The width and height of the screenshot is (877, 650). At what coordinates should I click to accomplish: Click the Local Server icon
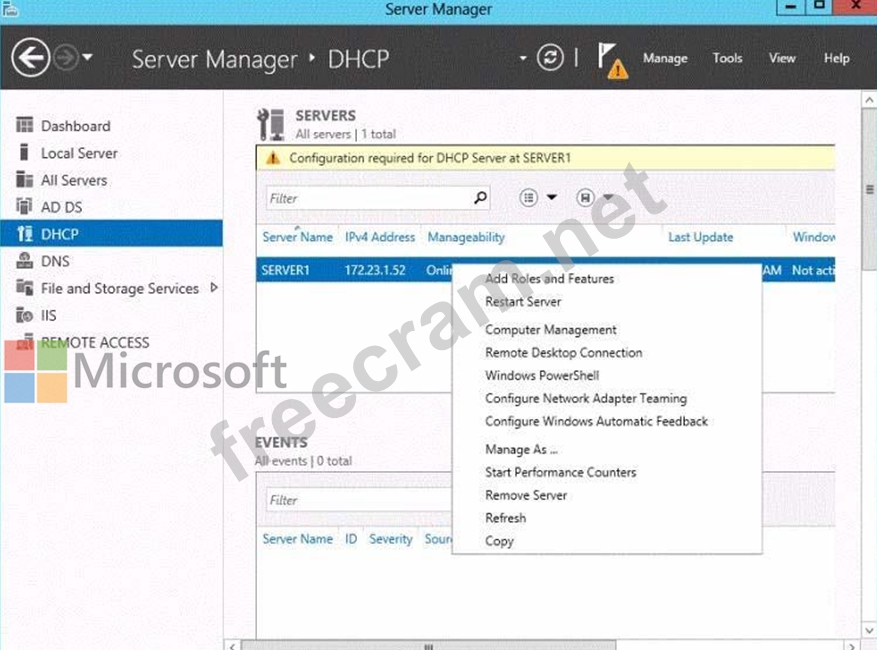(x=24, y=152)
